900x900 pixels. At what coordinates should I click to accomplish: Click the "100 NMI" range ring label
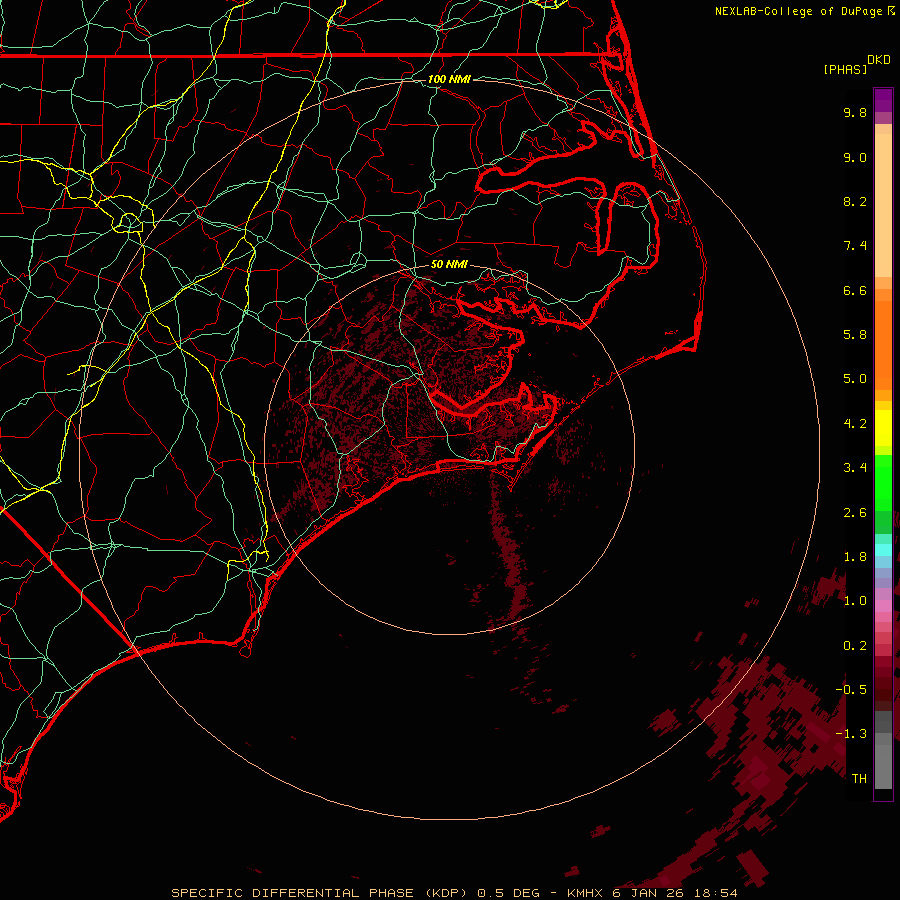449,79
